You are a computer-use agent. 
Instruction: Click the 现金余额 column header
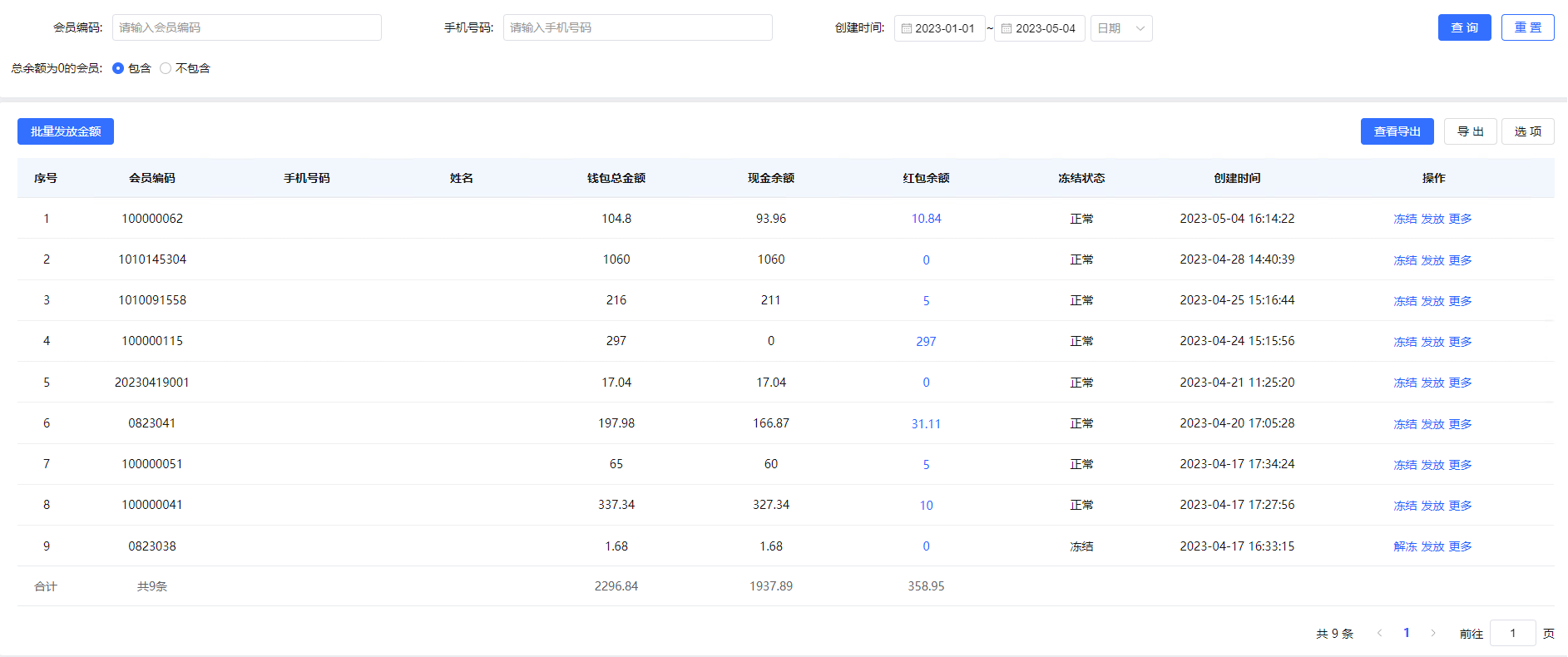[771, 178]
